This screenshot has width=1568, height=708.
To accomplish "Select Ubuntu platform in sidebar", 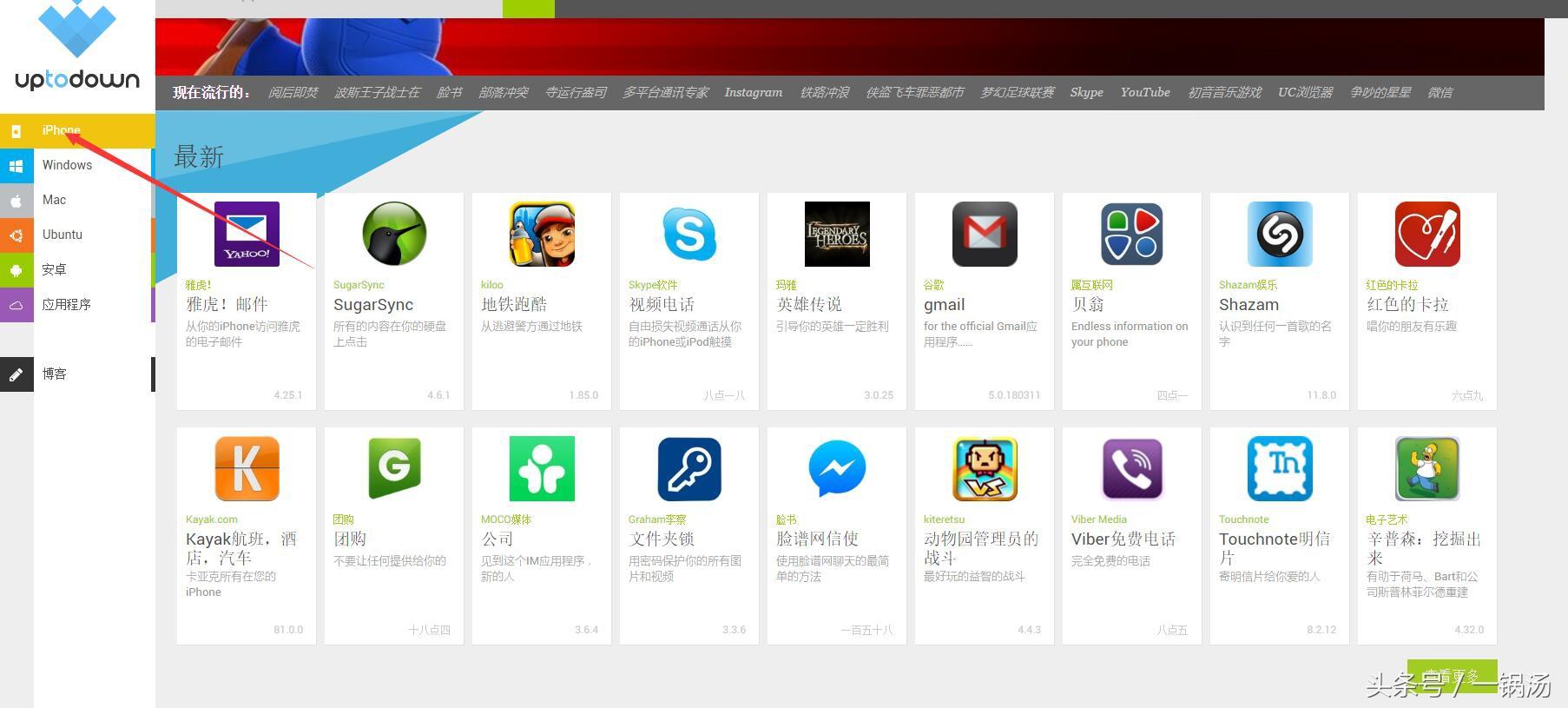I will coord(63,235).
